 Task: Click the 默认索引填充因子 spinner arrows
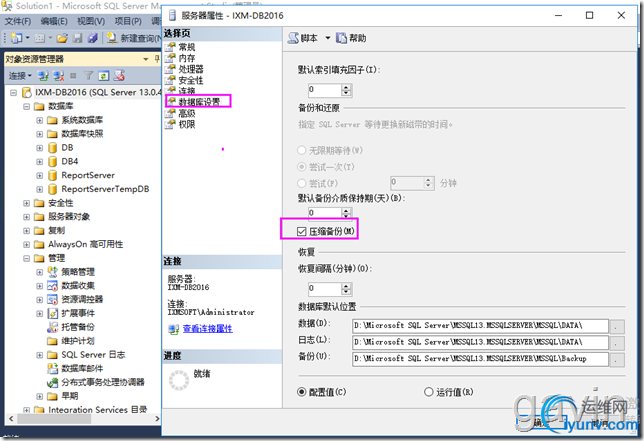(346, 90)
